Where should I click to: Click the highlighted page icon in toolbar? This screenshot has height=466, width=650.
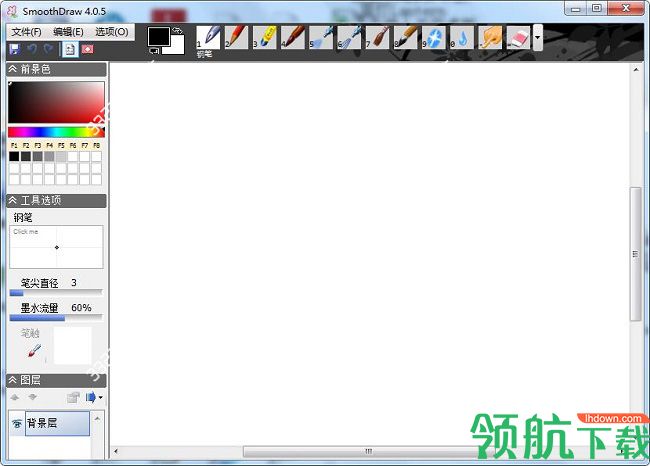click(x=70, y=49)
